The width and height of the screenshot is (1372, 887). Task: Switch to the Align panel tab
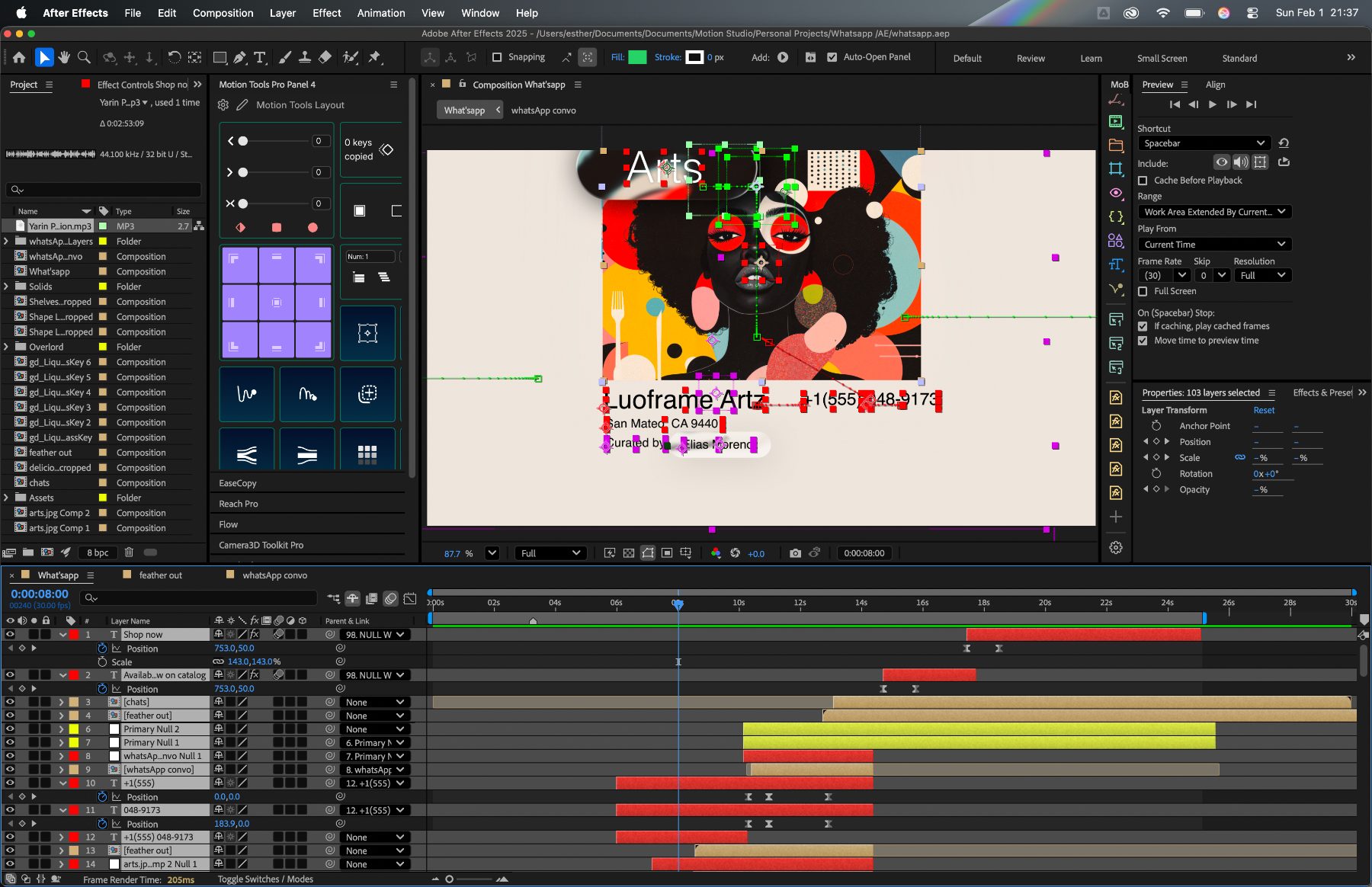(x=1215, y=85)
